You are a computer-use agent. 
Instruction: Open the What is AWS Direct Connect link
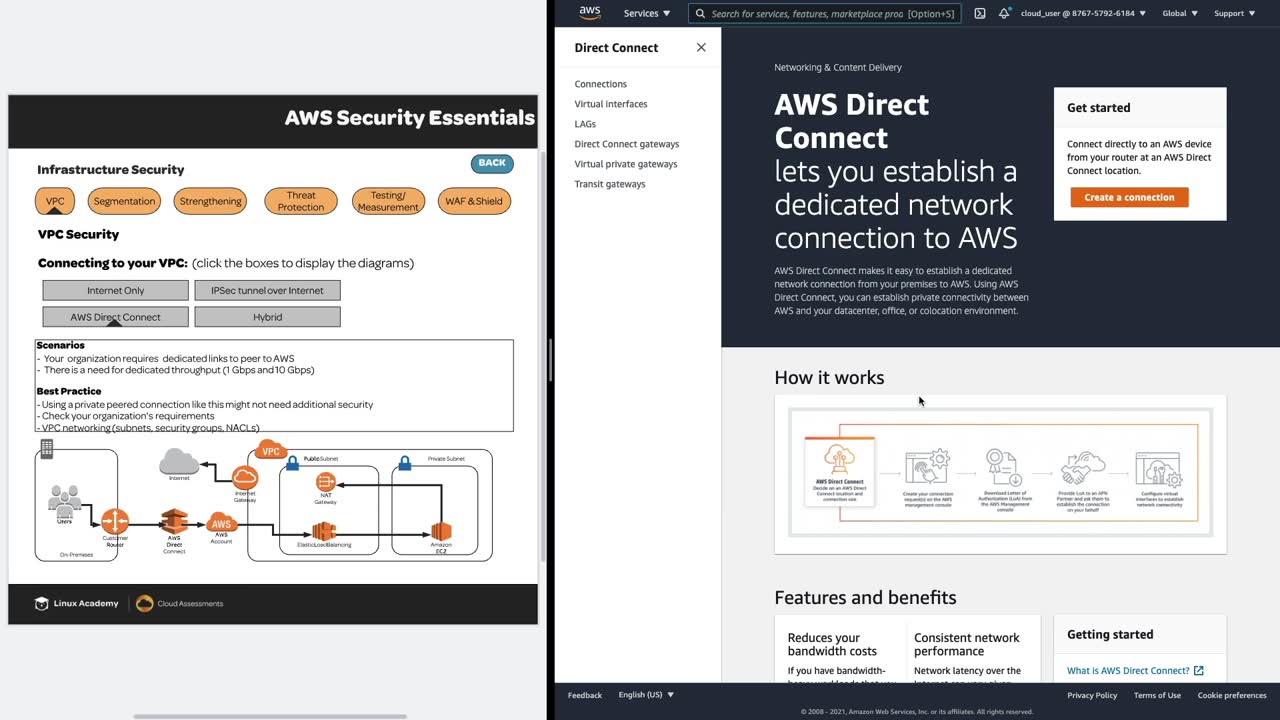coord(1135,671)
